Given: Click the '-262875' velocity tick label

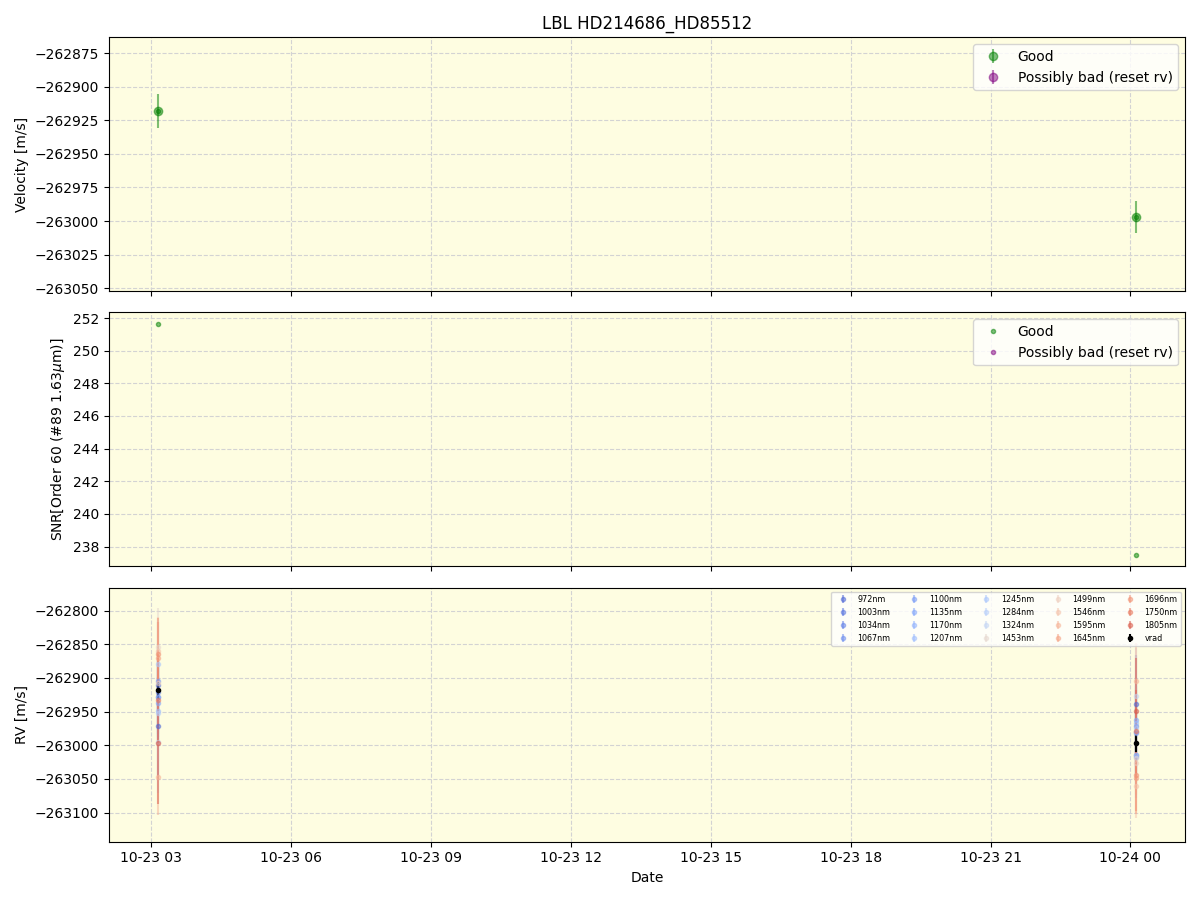Looking at the screenshot, I should (x=68, y=53).
